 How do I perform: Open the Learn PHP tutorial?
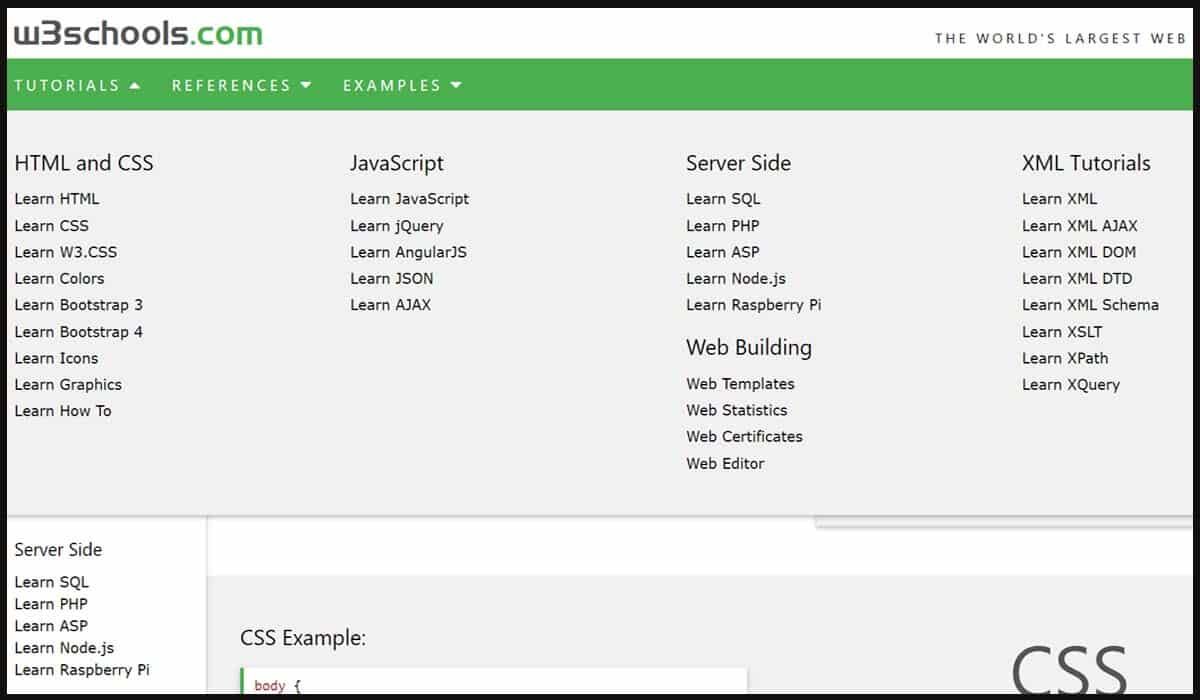click(722, 225)
